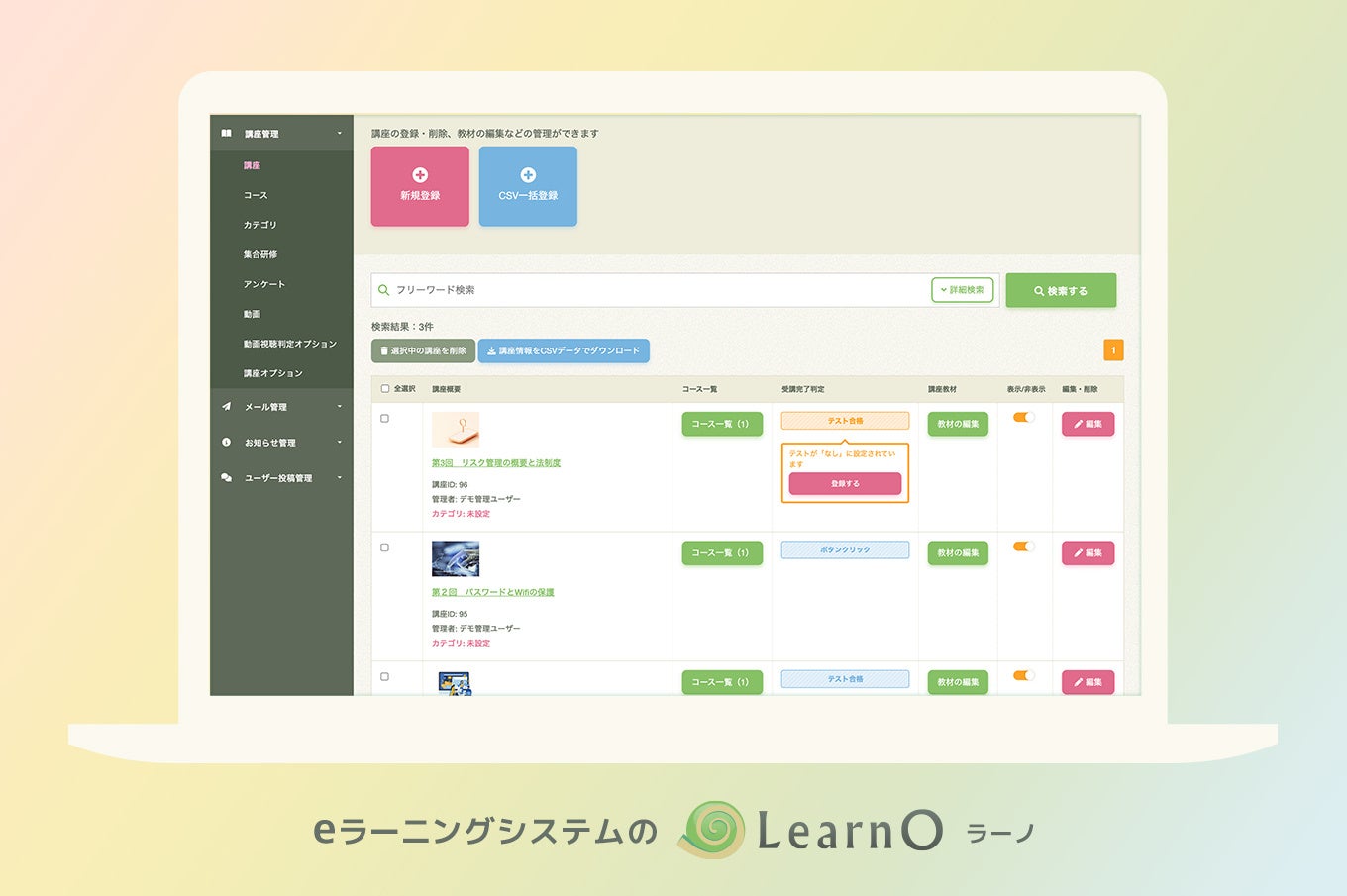1347x896 pixels.
Task: Open コース一覧 (1) for 第3回 lecture
Action: click(x=722, y=424)
